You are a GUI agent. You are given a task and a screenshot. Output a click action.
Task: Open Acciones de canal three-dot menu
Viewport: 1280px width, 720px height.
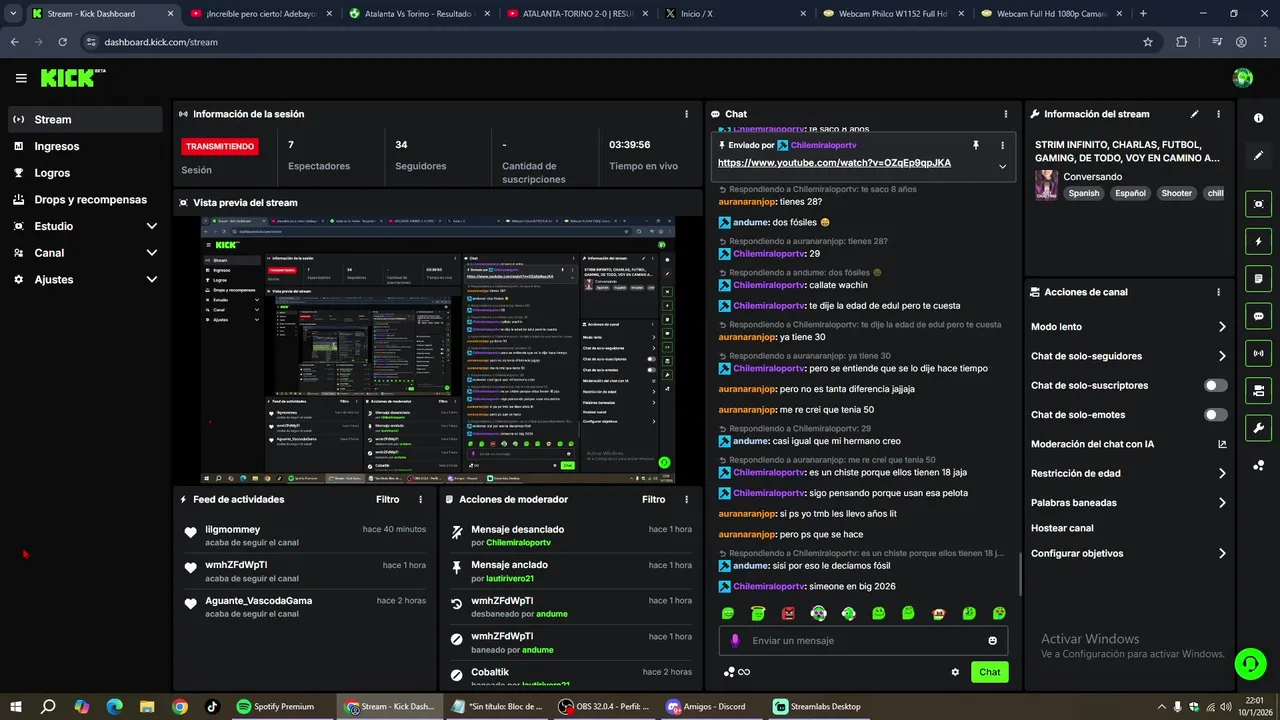(x=1218, y=292)
